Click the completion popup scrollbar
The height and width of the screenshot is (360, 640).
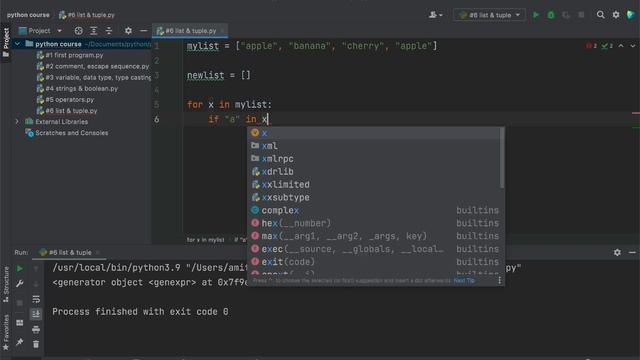502,158
